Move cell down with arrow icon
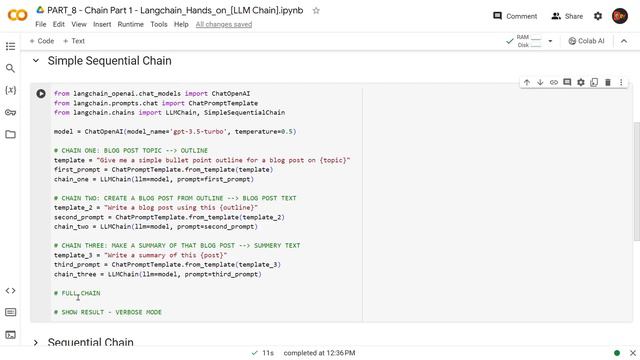 540,82
